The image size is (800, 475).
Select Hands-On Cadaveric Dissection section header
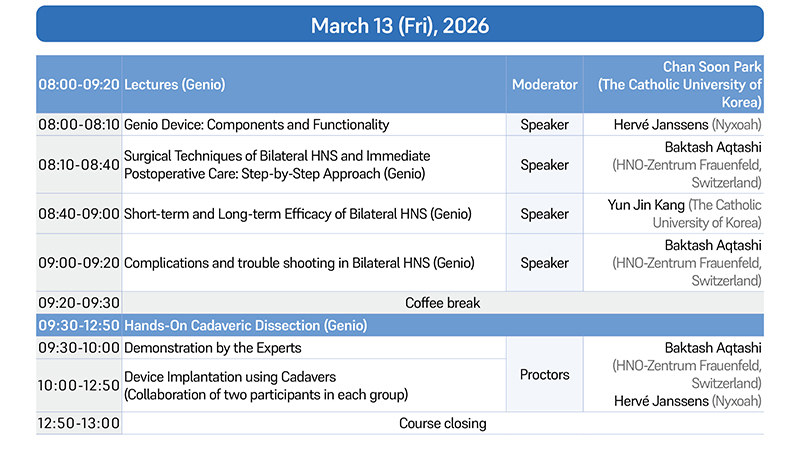pyautogui.click(x=245, y=326)
